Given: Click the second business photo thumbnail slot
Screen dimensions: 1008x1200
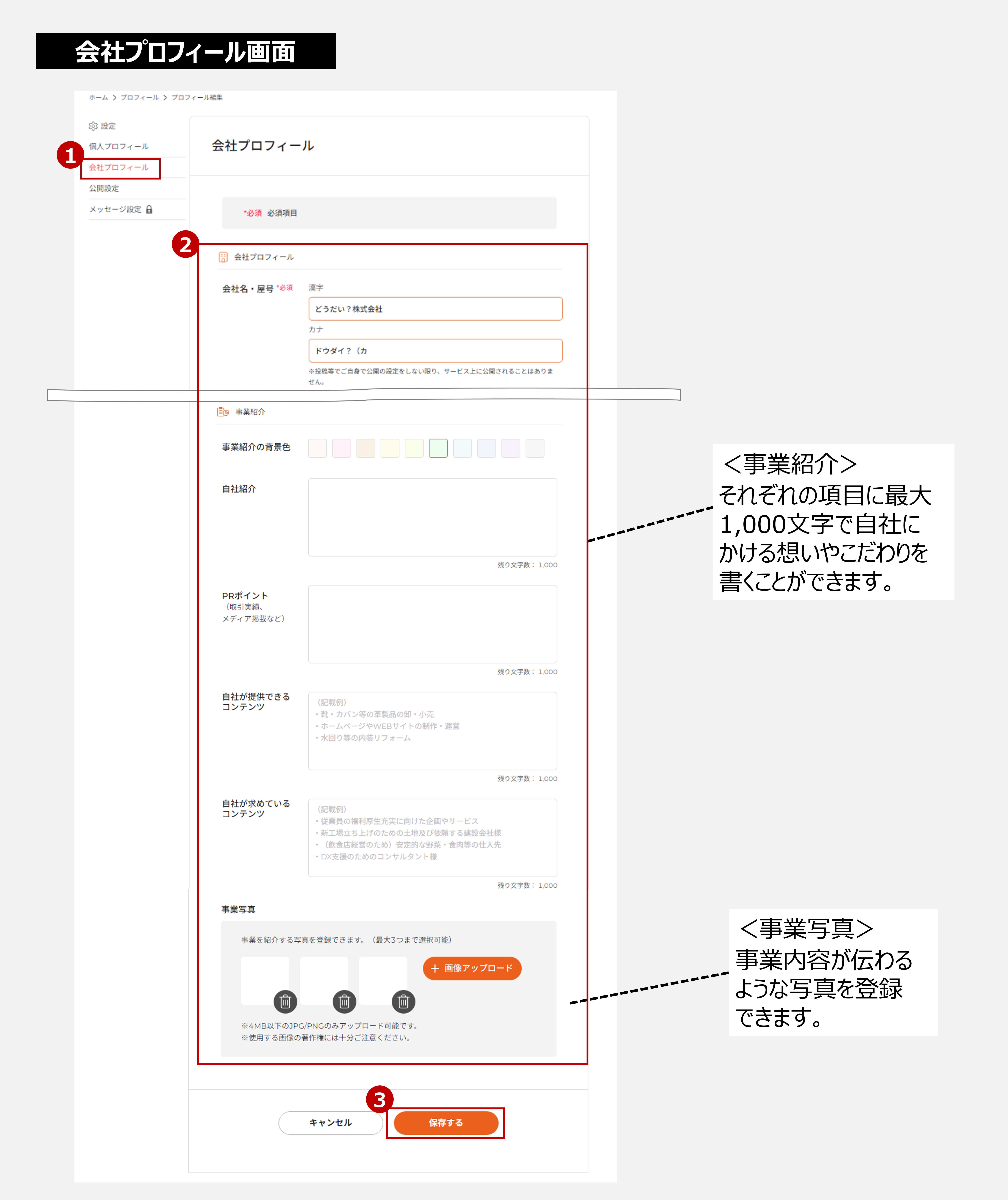Looking at the screenshot, I should click(324, 981).
